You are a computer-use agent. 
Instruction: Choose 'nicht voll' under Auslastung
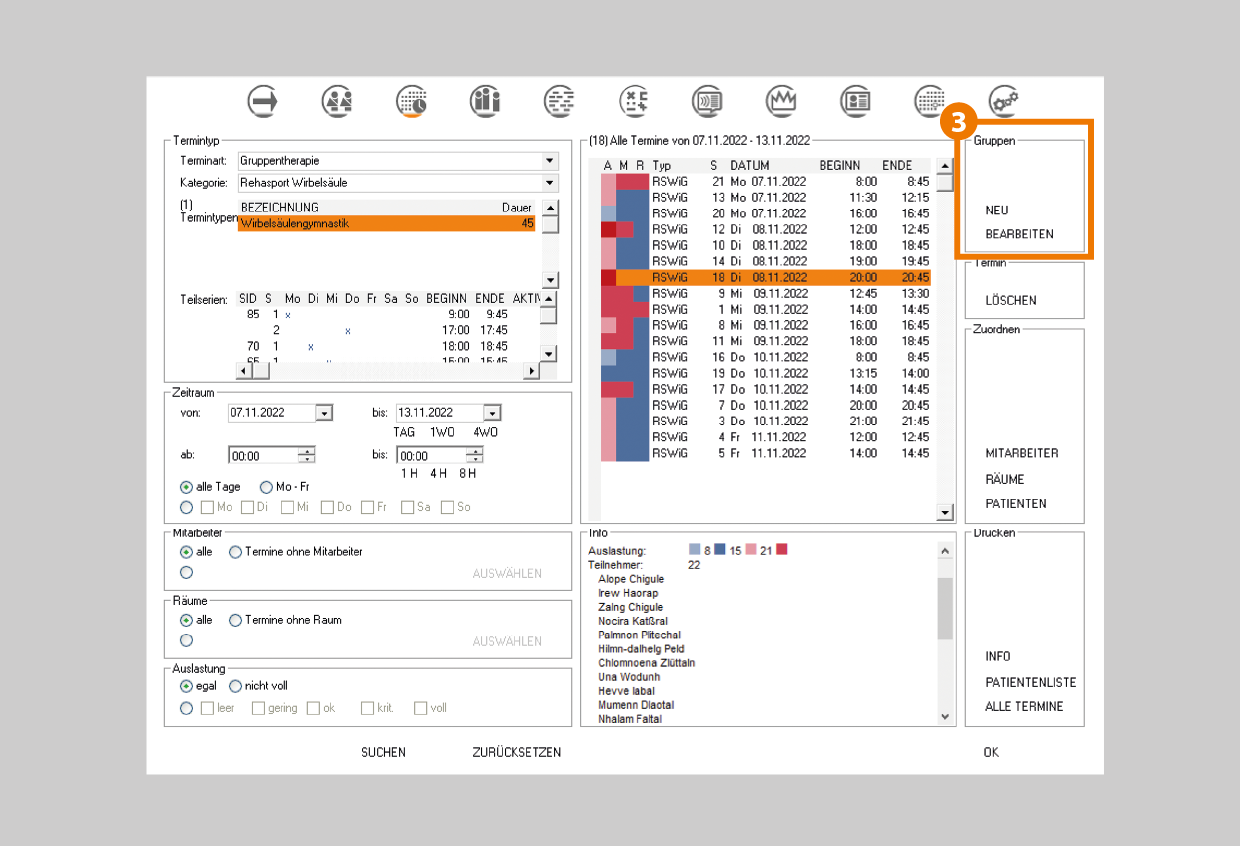(236, 686)
